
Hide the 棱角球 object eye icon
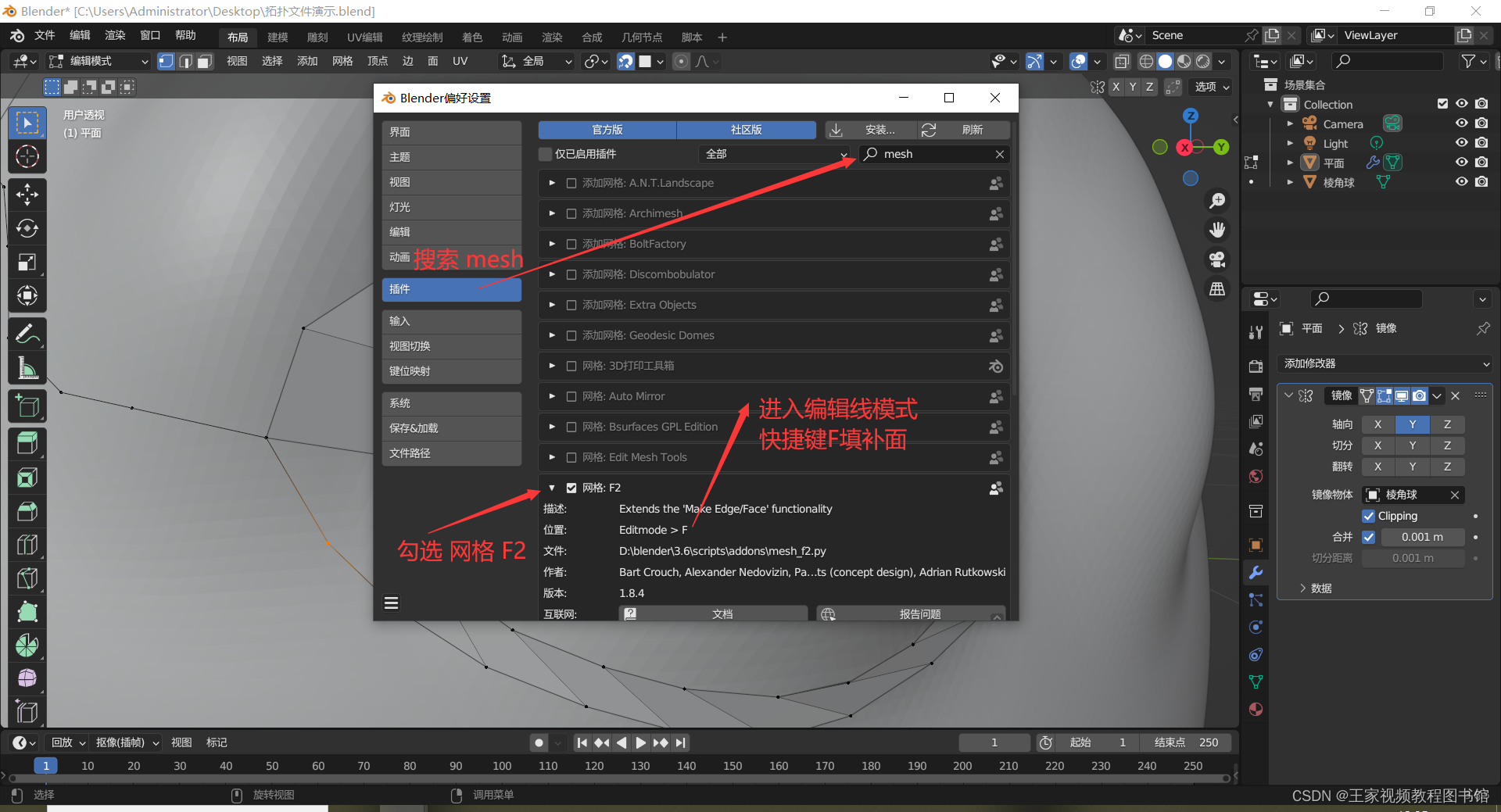click(x=1461, y=181)
